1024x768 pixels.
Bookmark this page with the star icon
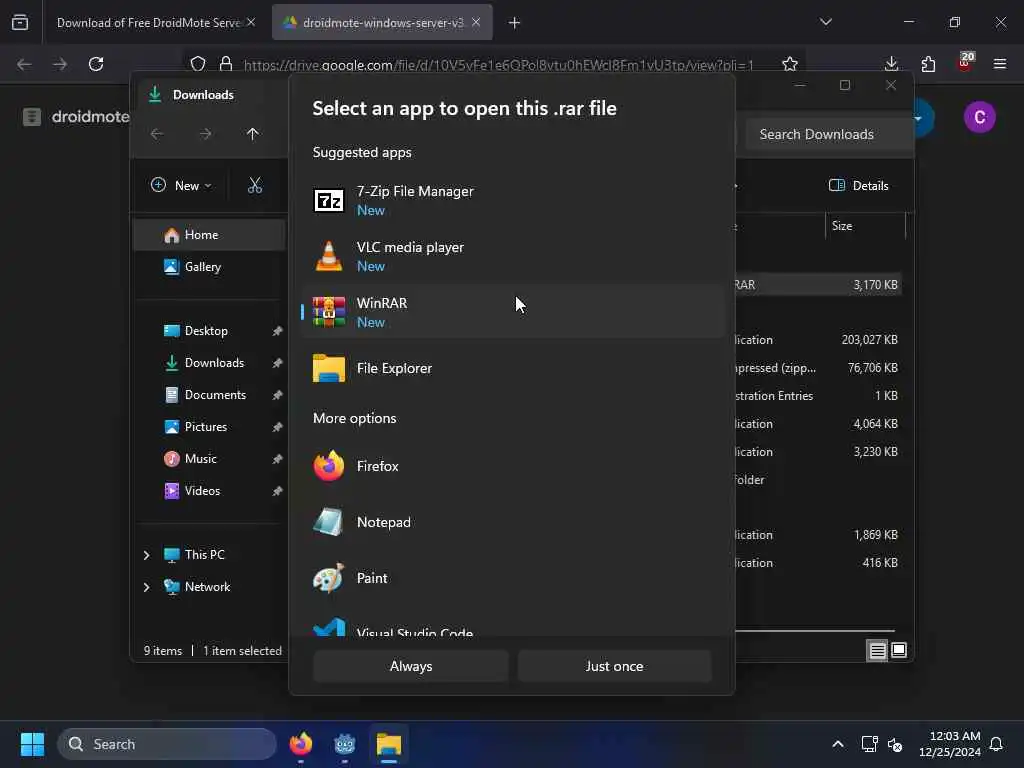(x=790, y=64)
